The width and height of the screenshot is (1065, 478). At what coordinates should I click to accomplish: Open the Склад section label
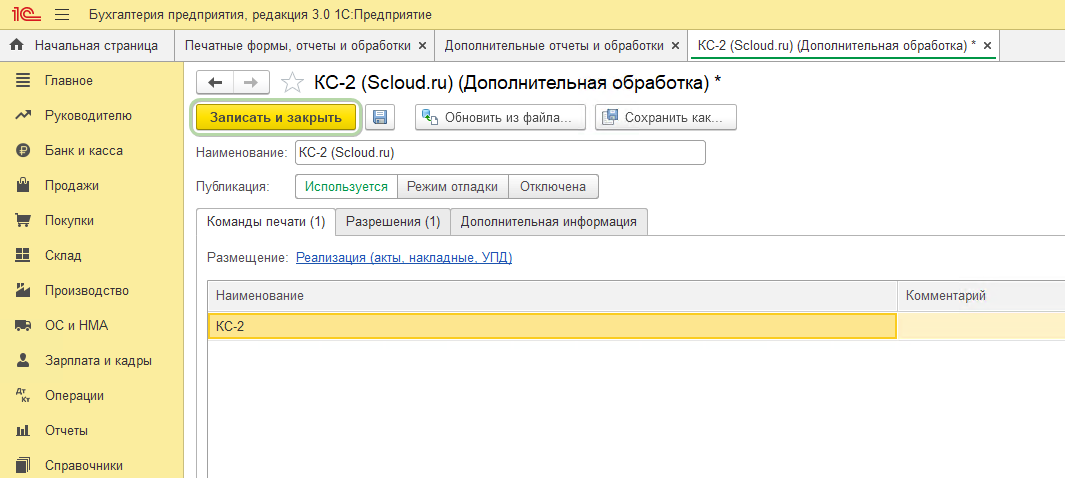tap(63, 256)
